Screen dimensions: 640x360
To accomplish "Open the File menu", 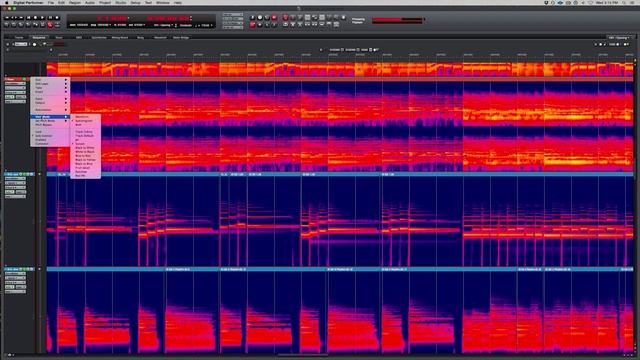I will (51, 2).
